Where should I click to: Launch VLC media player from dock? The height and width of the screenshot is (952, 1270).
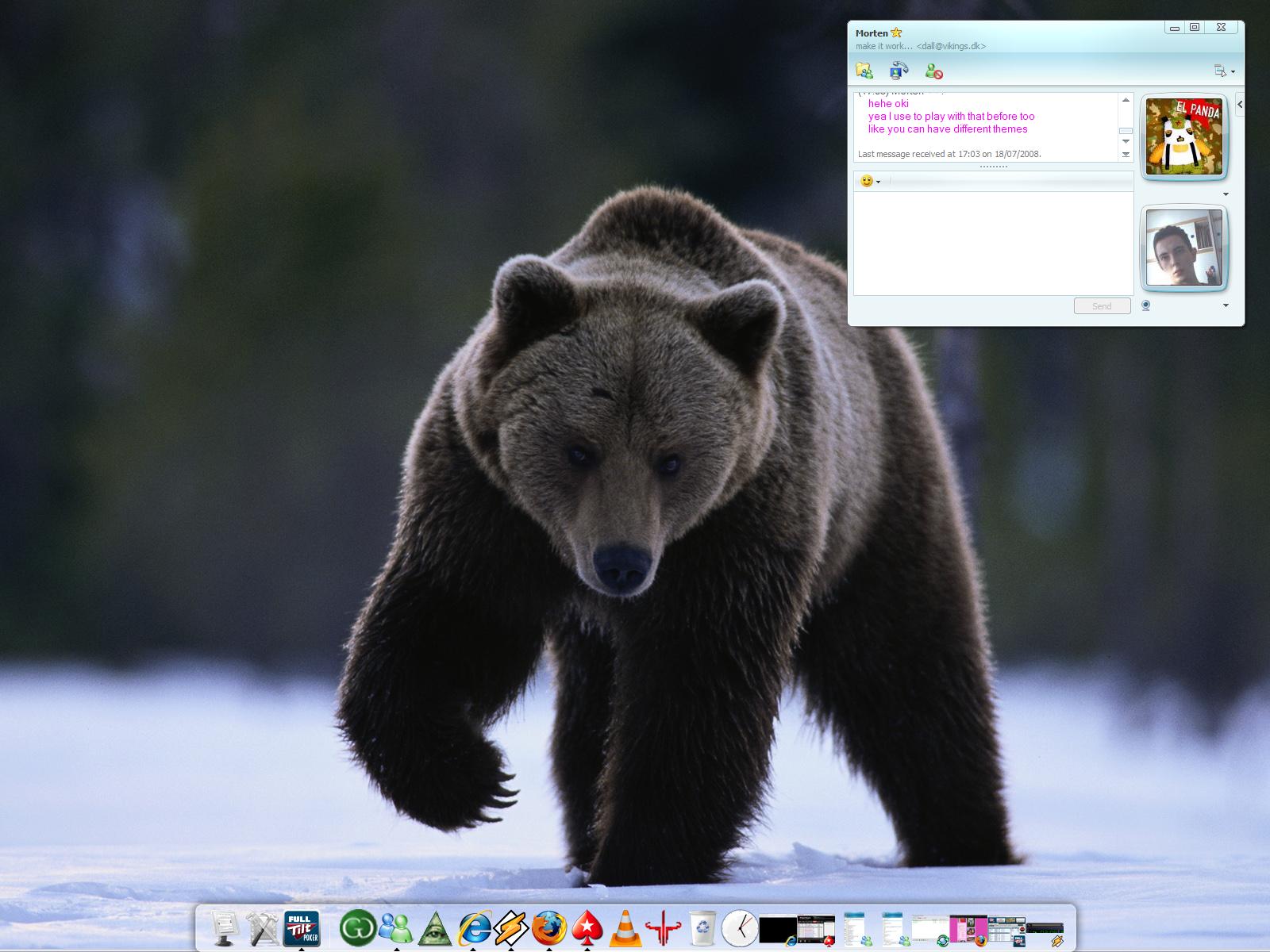click(x=625, y=927)
